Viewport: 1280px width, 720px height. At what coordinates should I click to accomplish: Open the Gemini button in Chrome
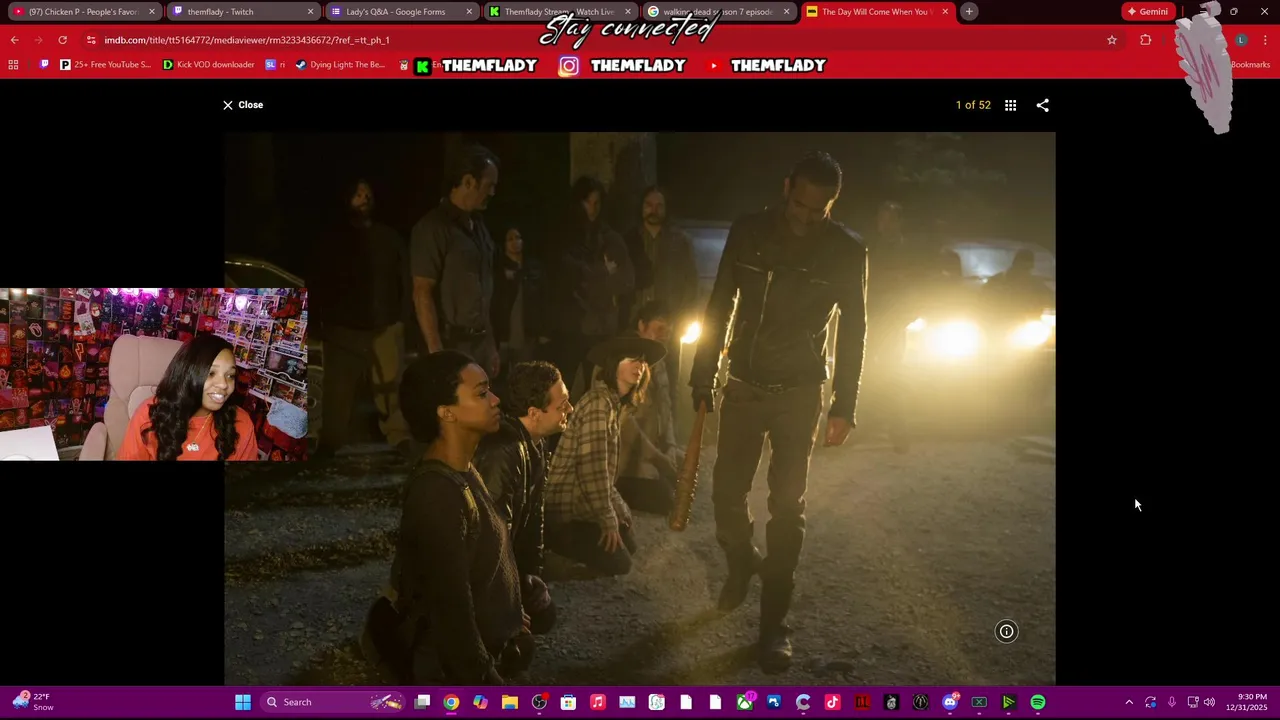click(1147, 12)
